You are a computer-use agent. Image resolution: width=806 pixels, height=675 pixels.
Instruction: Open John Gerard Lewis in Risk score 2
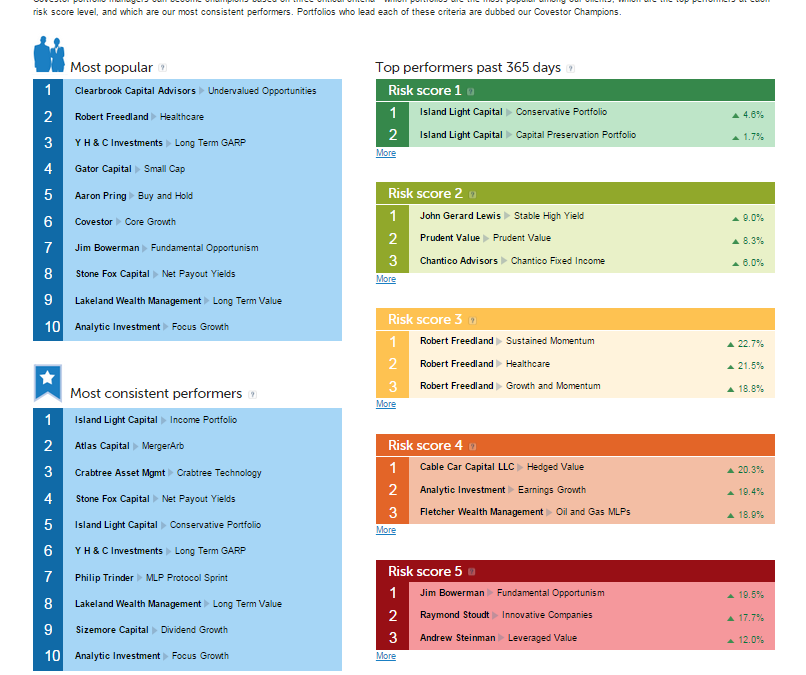pyautogui.click(x=460, y=216)
